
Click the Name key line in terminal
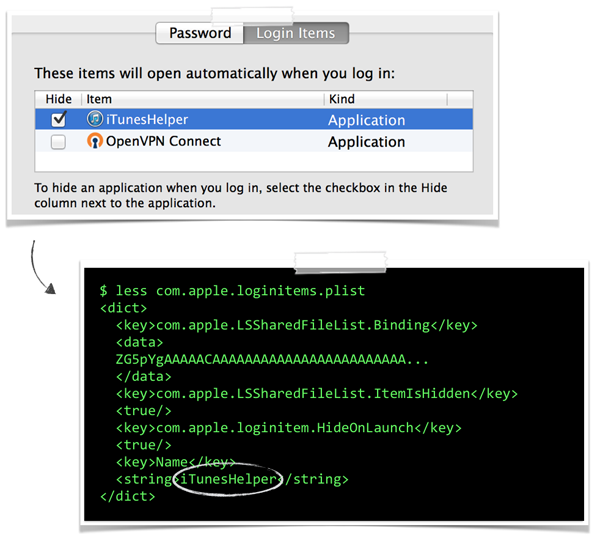pos(175,462)
